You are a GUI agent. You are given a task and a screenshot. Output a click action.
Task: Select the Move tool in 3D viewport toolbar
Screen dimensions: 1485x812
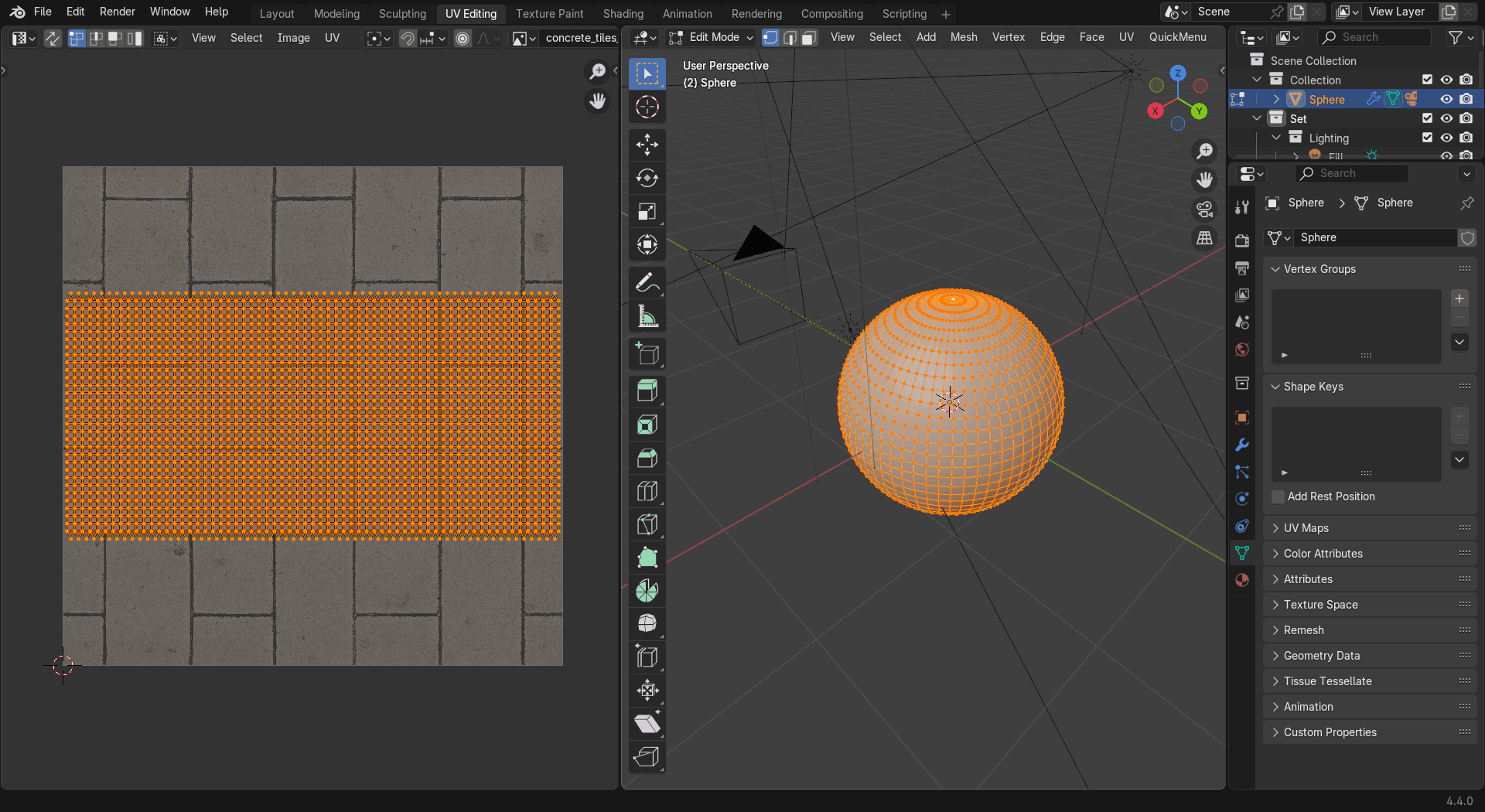click(647, 145)
